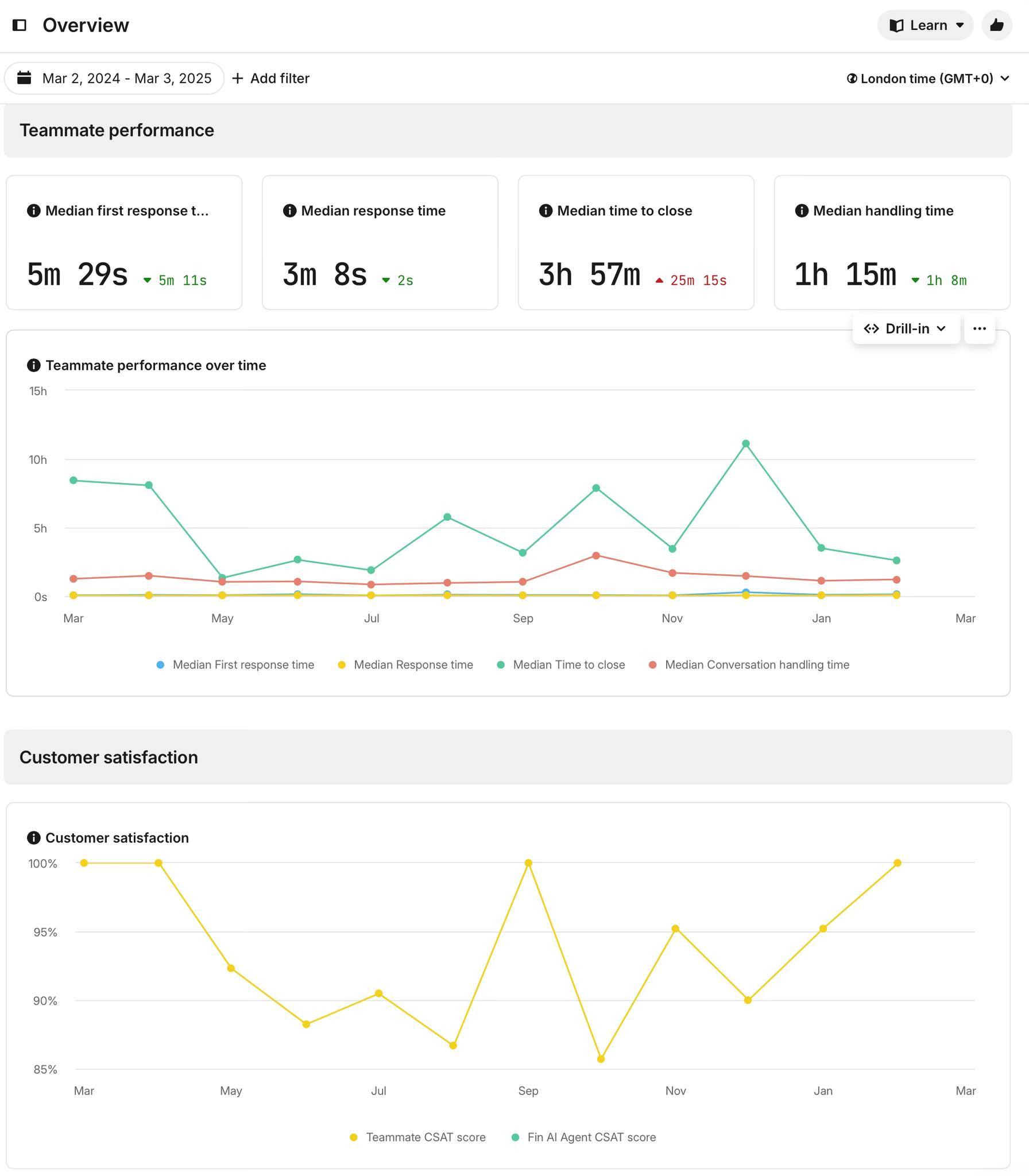Click the calendar icon in date filter

point(24,78)
